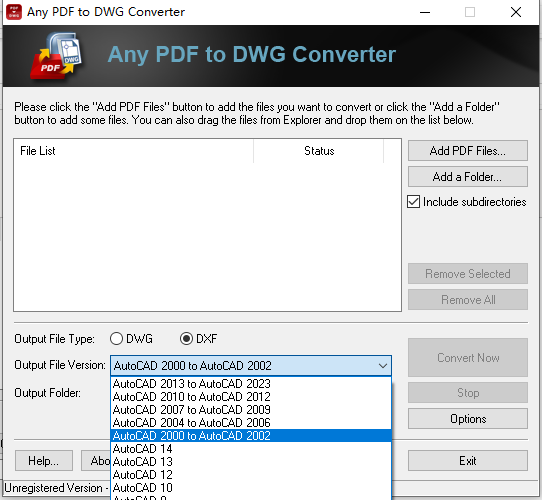Click the PDF to DWG logo in banner
This screenshot has height=500, width=542.
[57, 56]
